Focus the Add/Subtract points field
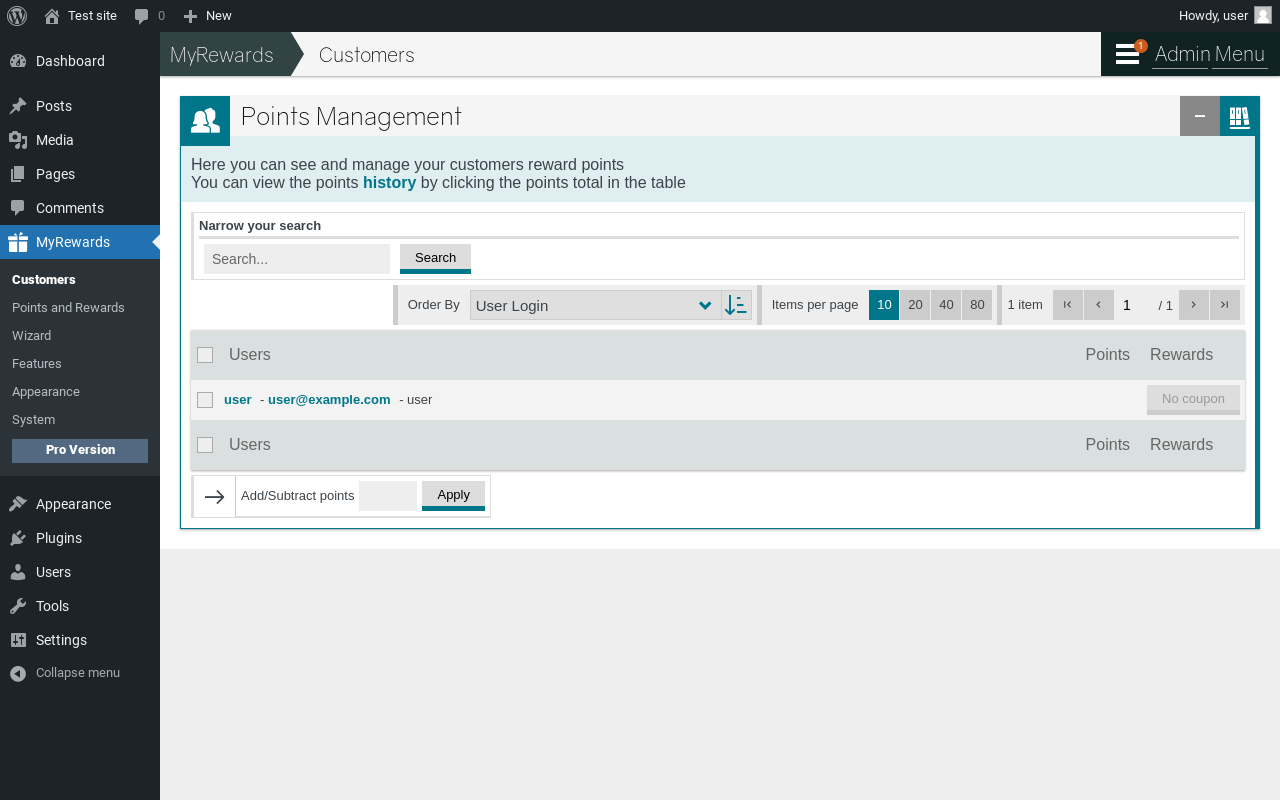This screenshot has height=800, width=1280. pyautogui.click(x=388, y=496)
